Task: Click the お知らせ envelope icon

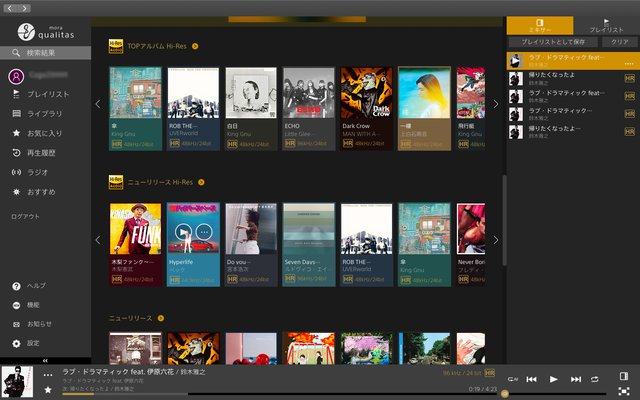Action: point(16,324)
